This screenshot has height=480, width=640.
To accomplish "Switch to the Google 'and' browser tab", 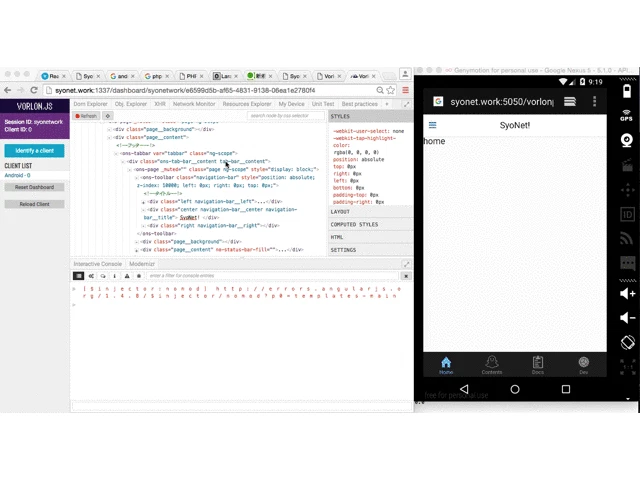I will [x=122, y=76].
